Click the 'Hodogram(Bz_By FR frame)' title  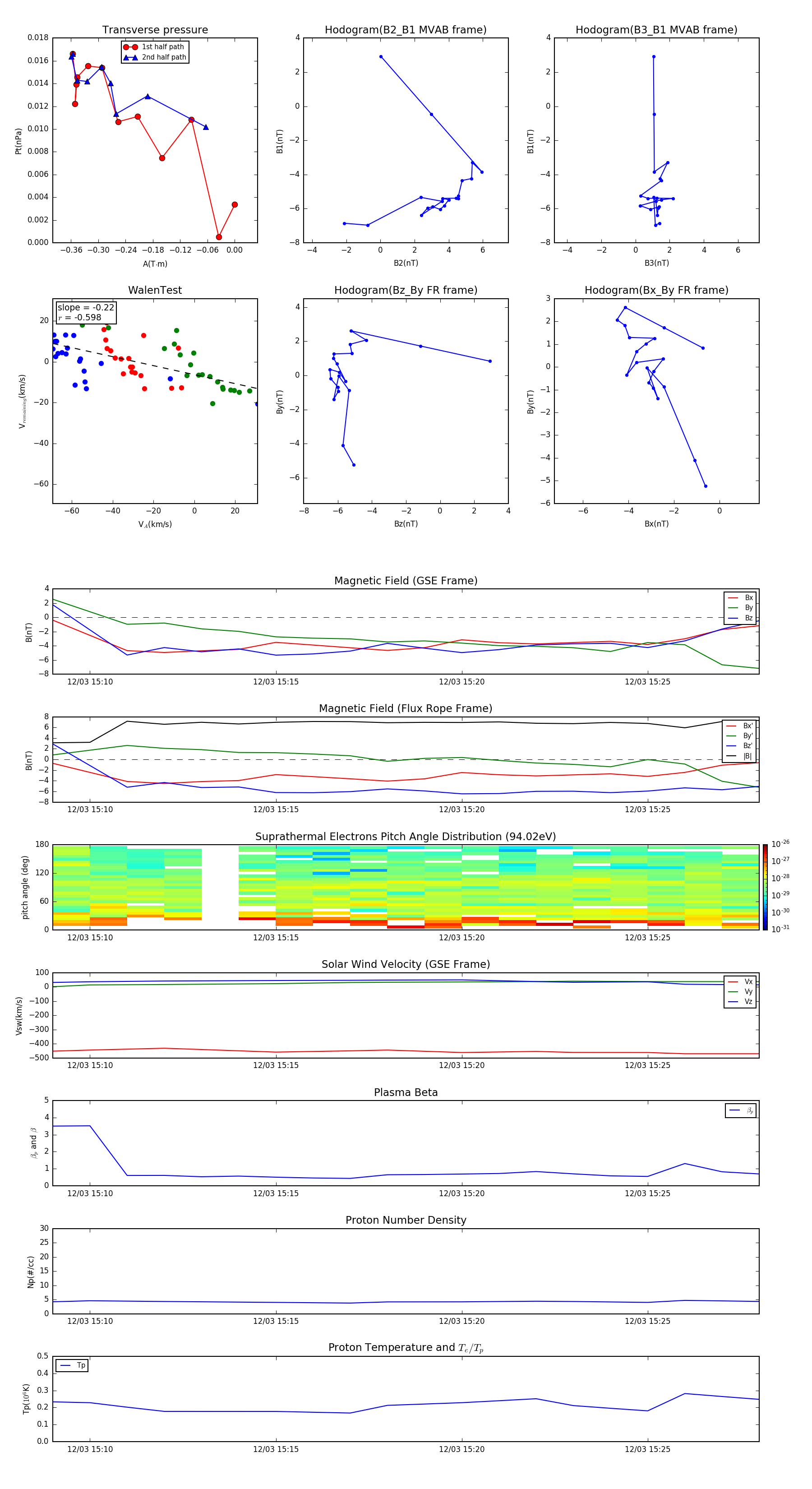(x=406, y=290)
